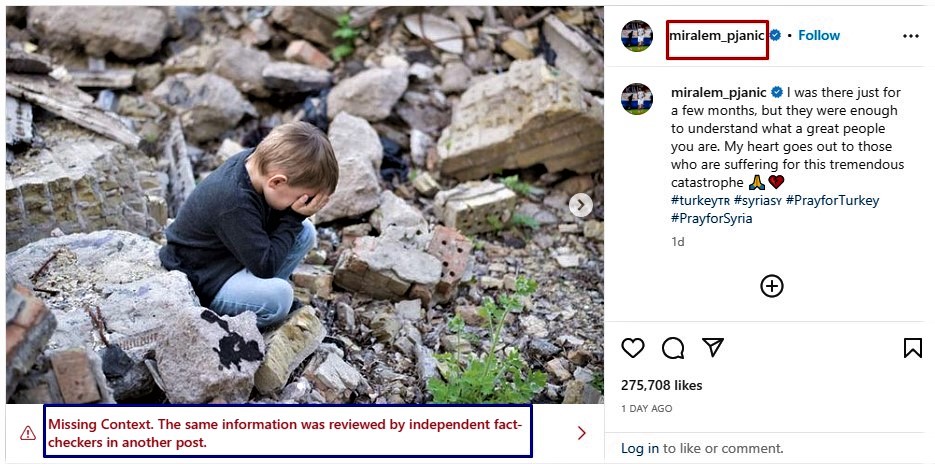This screenshot has height=464, width=935.
Task: Open miralem_pjanic profile from the header username
Action: (x=717, y=35)
